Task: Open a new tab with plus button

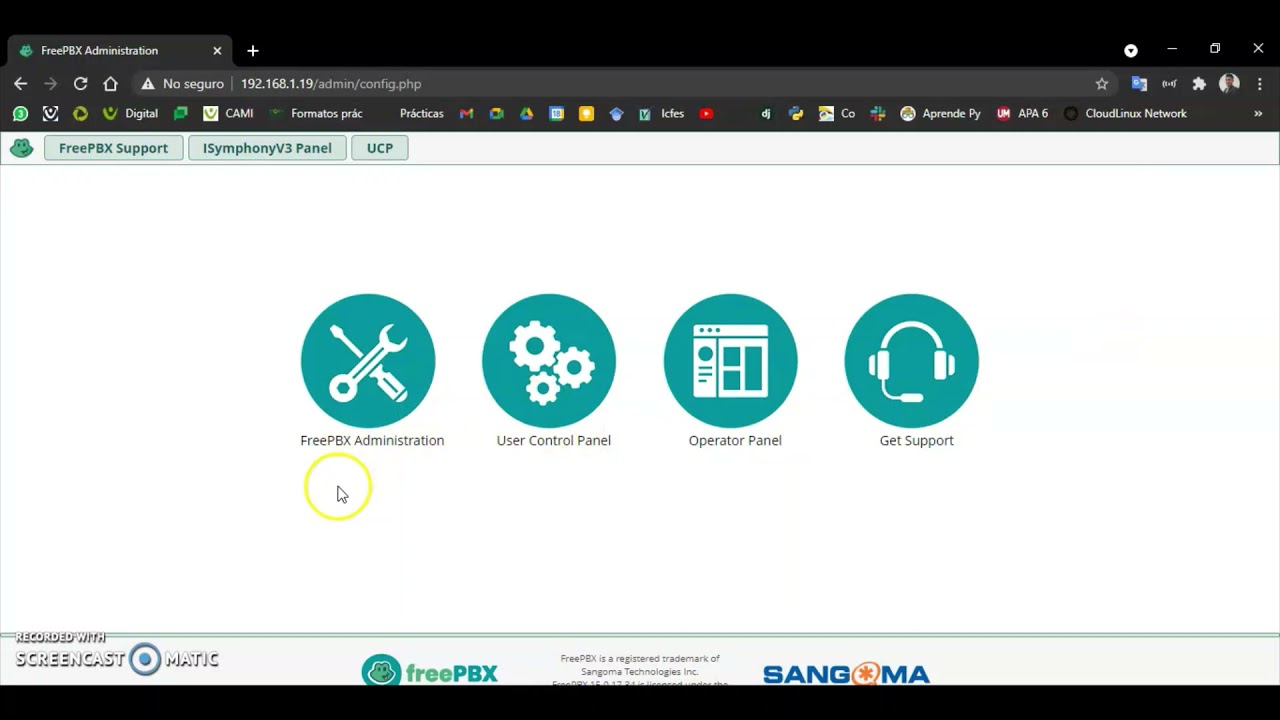Action: [x=253, y=51]
